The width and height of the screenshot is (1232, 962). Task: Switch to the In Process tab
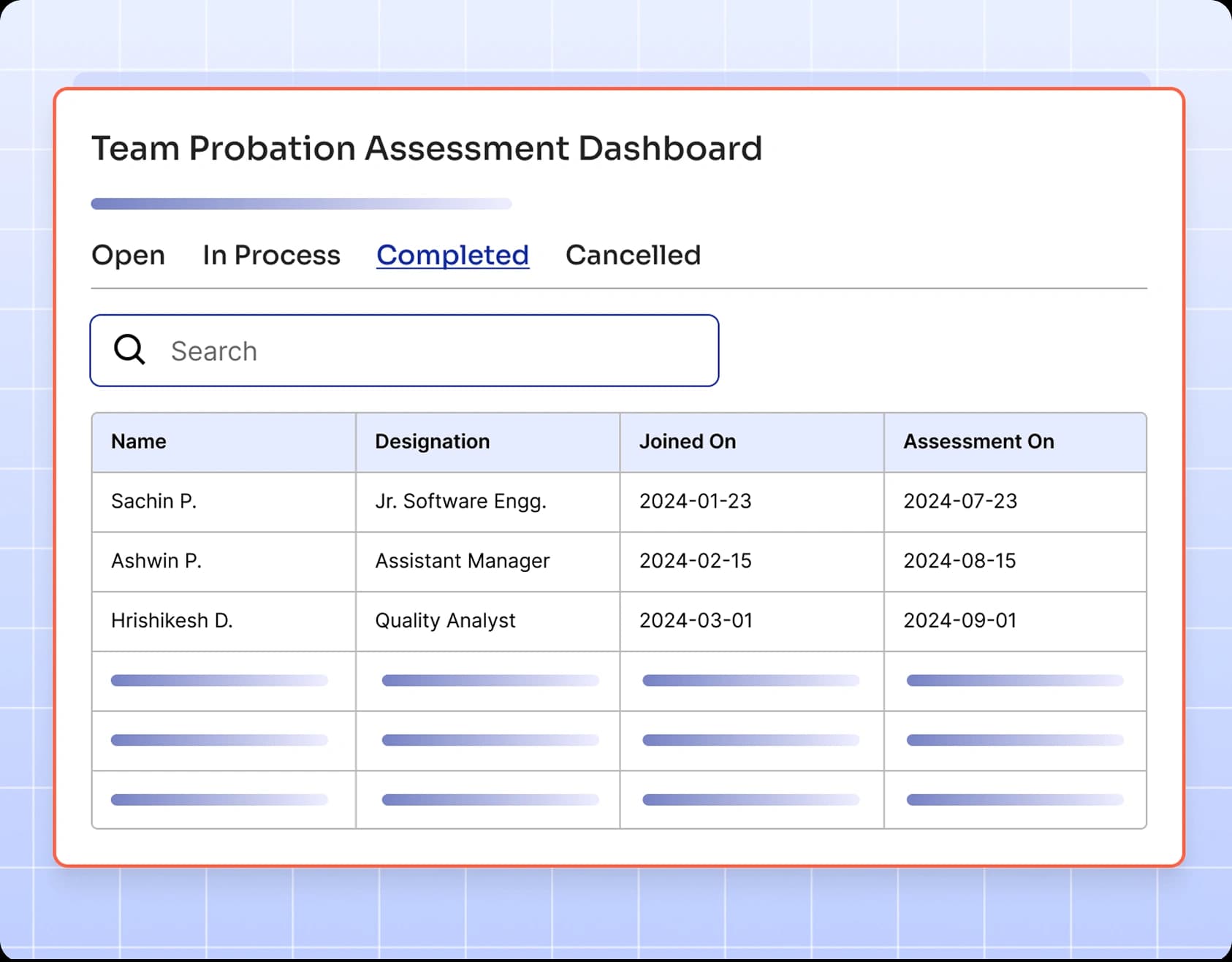[271, 255]
